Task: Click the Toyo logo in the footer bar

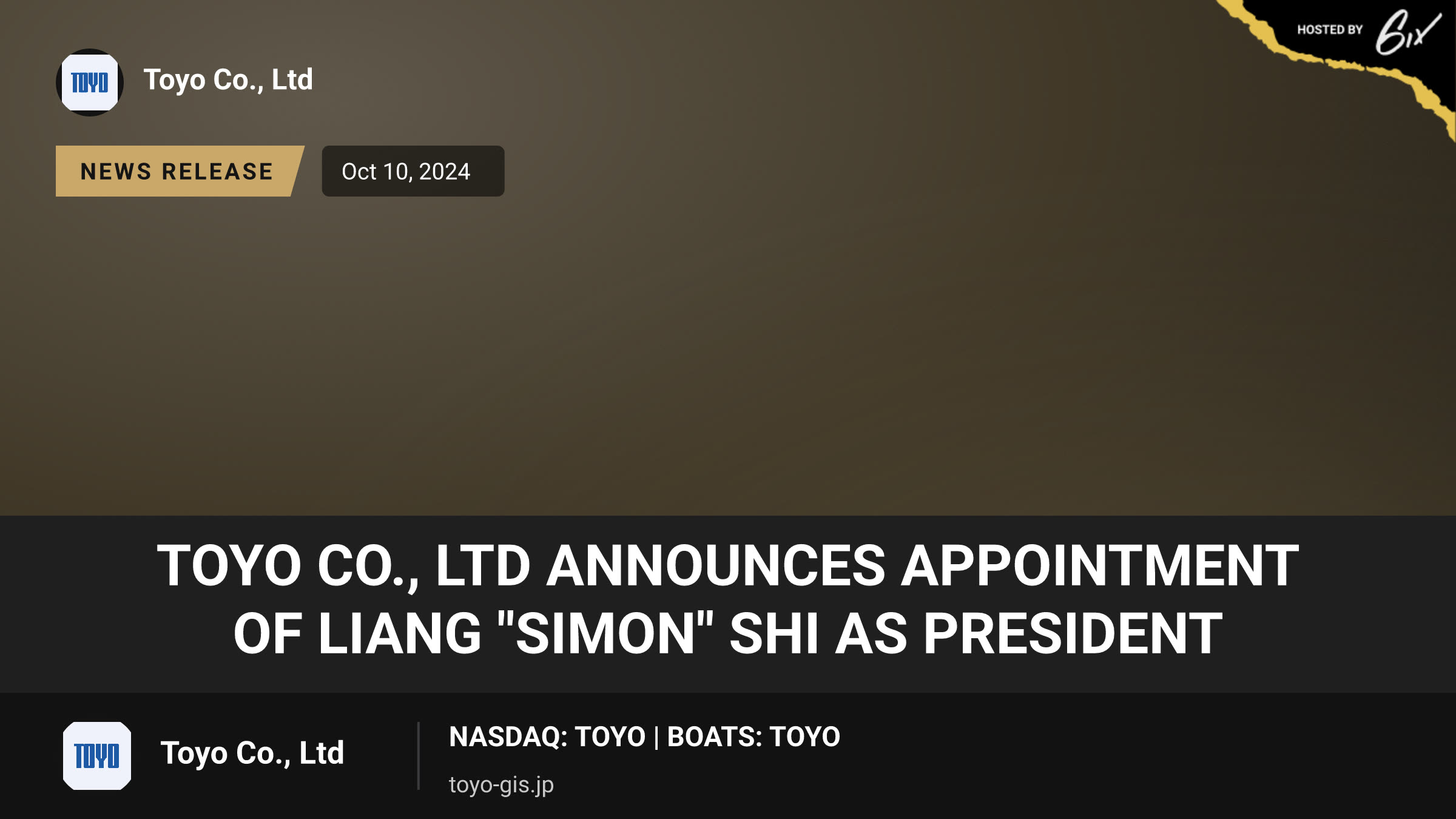Action: coord(97,756)
